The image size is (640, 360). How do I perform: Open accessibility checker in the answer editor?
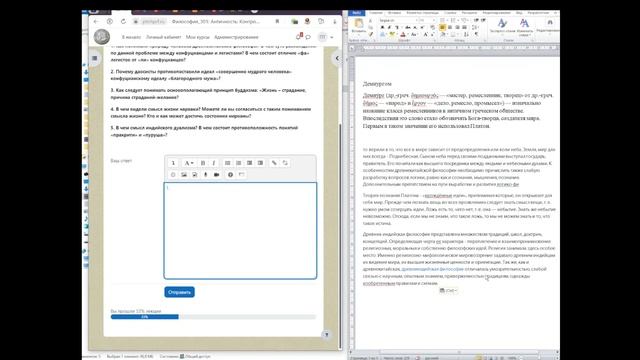[230, 175]
